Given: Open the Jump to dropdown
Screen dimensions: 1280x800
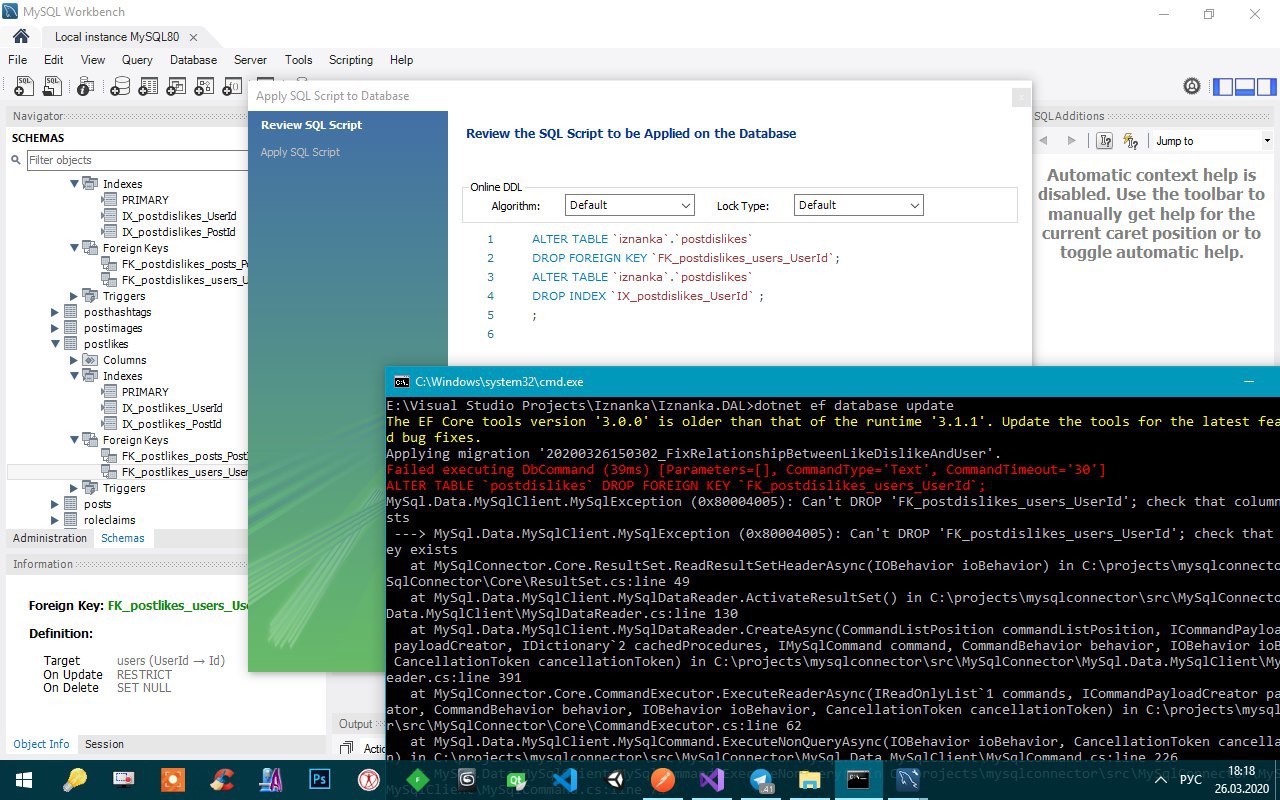Looking at the screenshot, I should 1214,141.
